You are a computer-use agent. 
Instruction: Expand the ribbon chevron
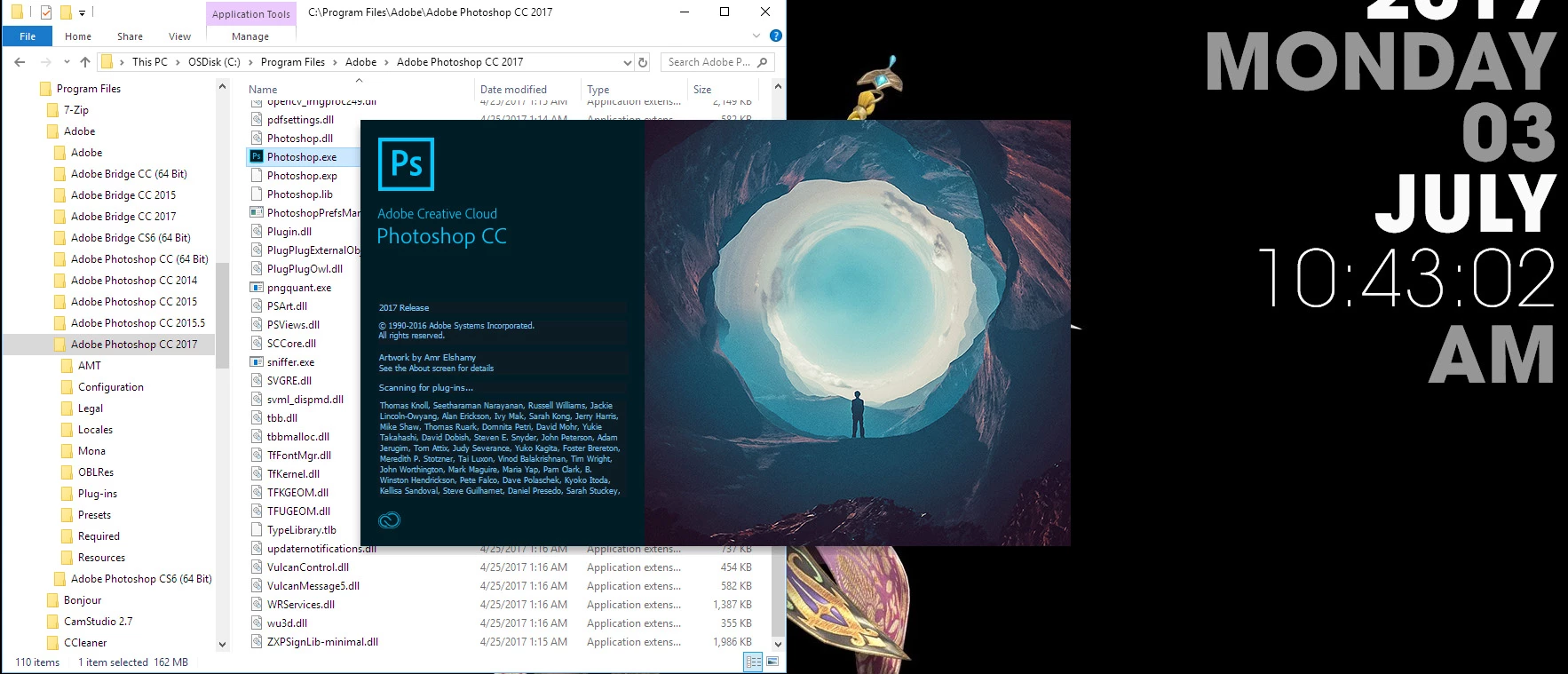(x=756, y=36)
